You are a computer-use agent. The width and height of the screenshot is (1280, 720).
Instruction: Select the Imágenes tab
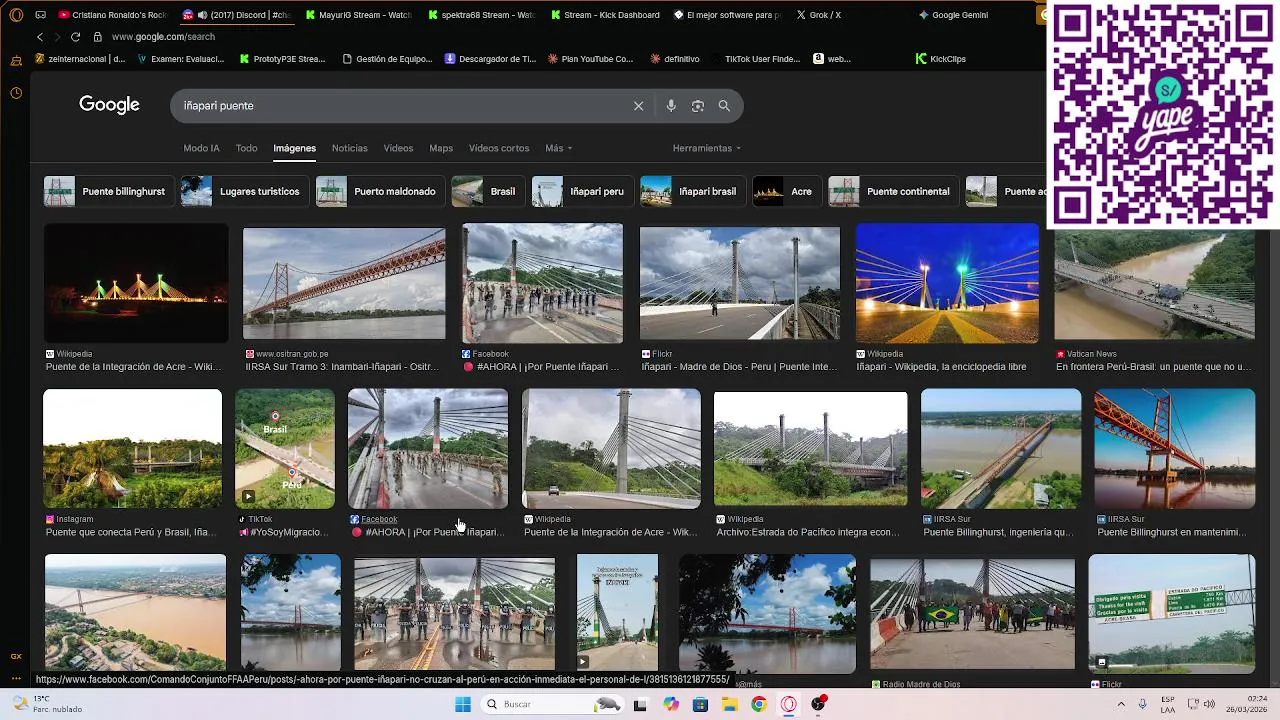click(x=294, y=148)
